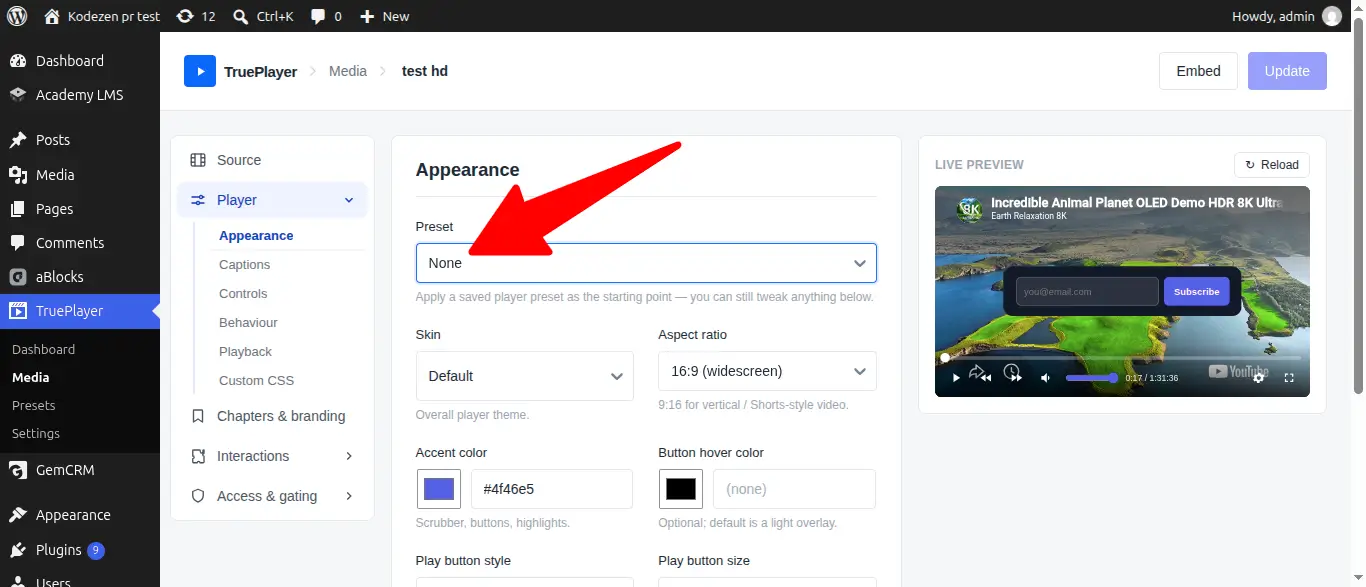
Task: Open comments bubble in admin bar
Action: 326,16
